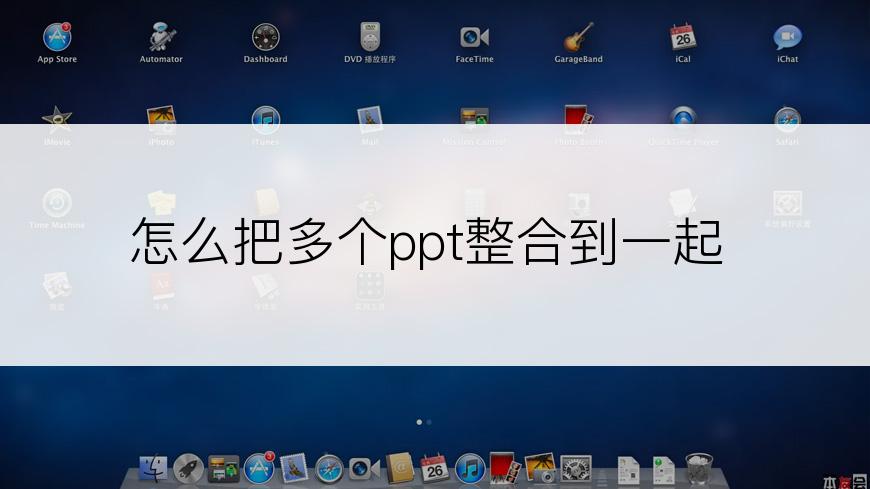The height and width of the screenshot is (489, 870).
Task: Open Mail stamp icon in the Dock
Action: click(x=294, y=468)
